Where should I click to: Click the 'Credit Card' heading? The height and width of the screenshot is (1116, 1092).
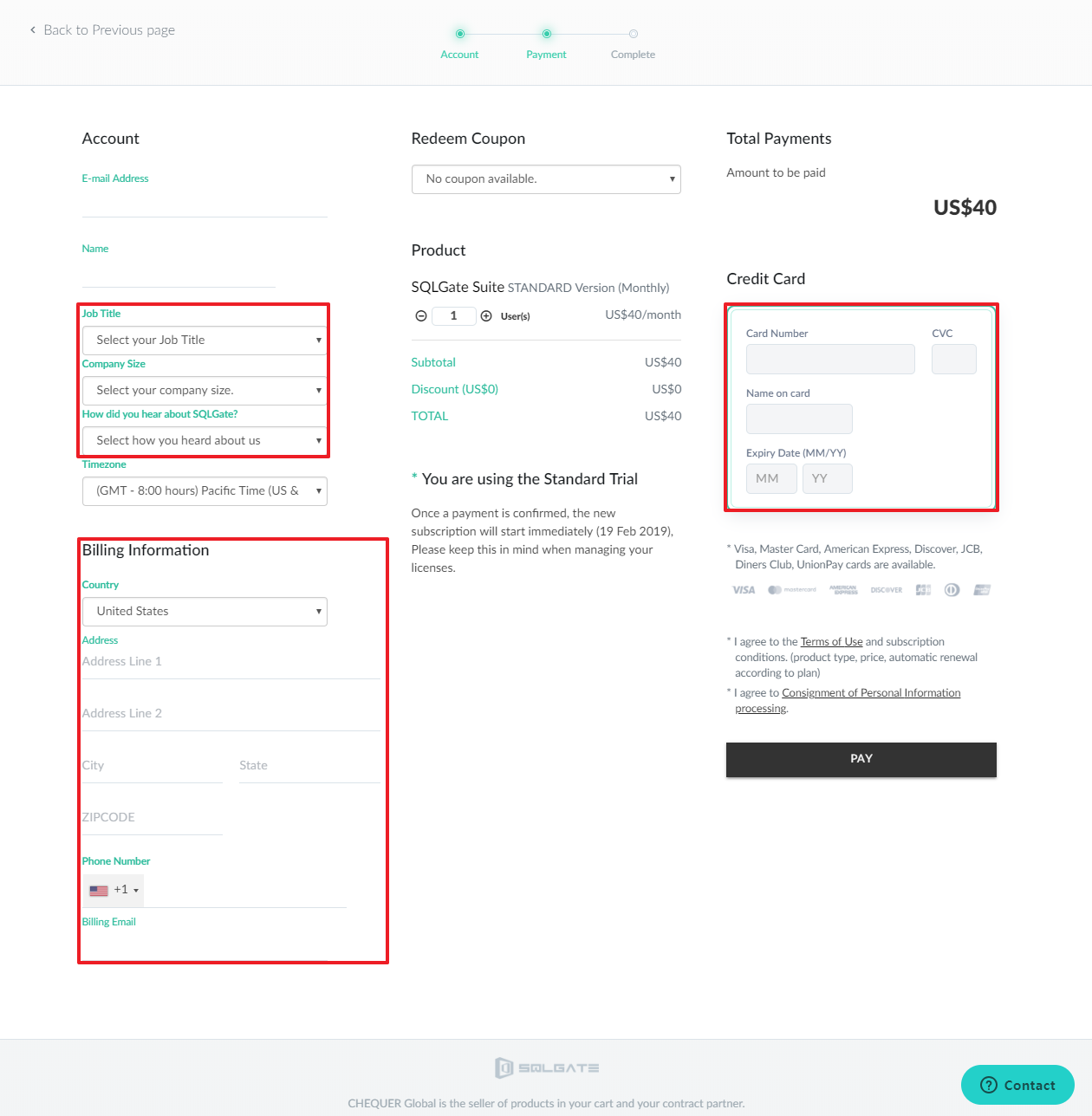click(766, 279)
